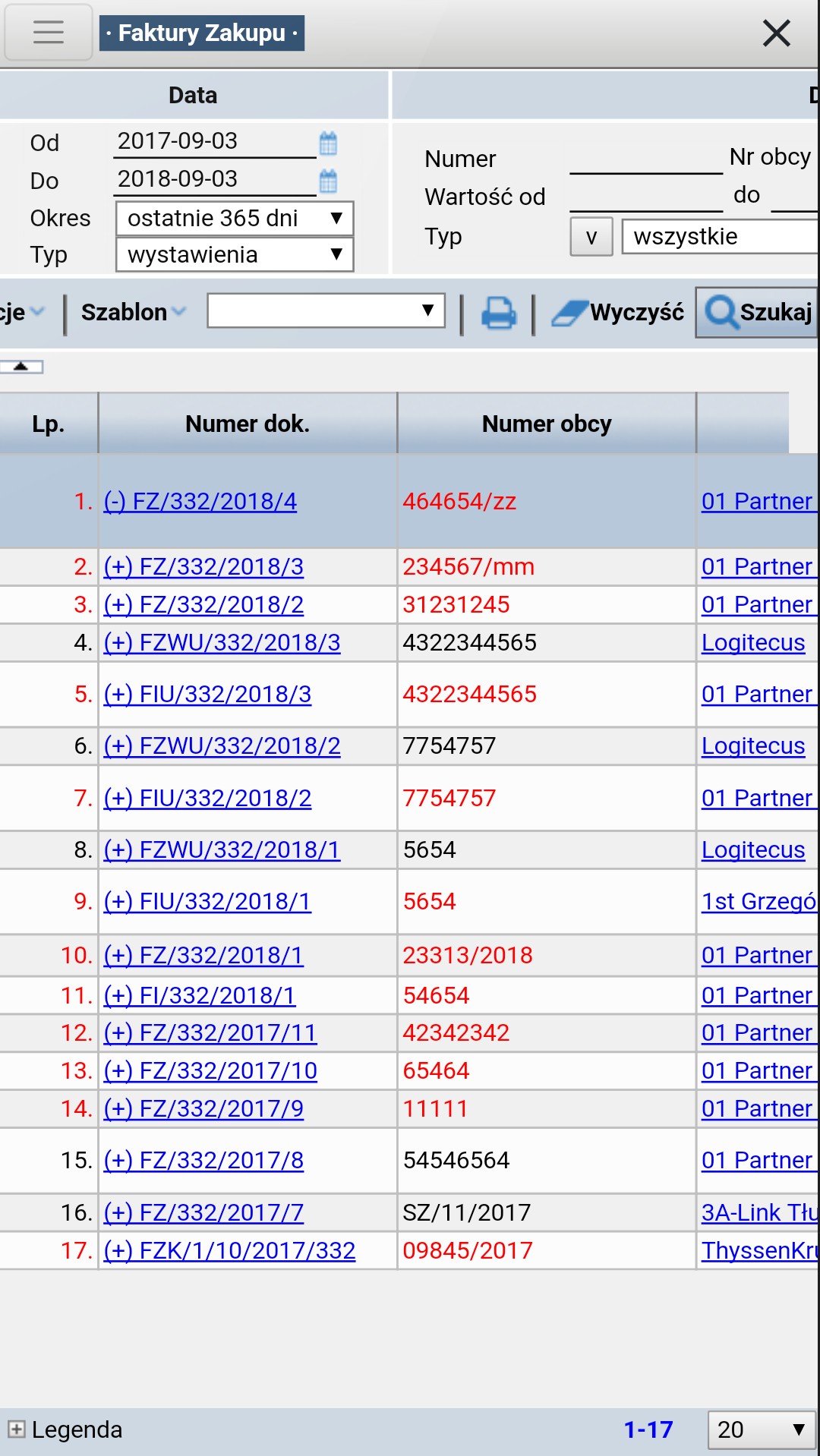Close the Faktury Zakupu window
Image resolution: width=820 pixels, height=1456 pixels.
coord(776,33)
